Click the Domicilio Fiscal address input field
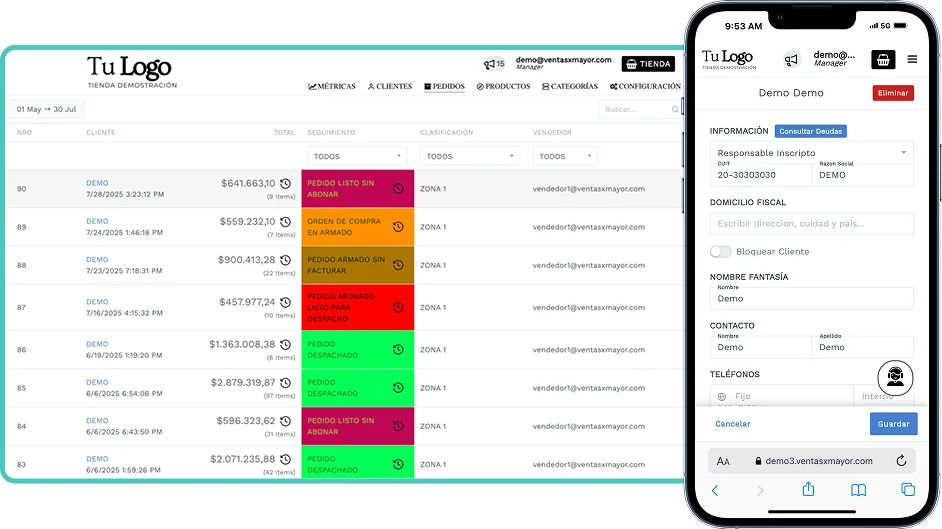Viewport: 942px width, 529px height. [x=811, y=224]
